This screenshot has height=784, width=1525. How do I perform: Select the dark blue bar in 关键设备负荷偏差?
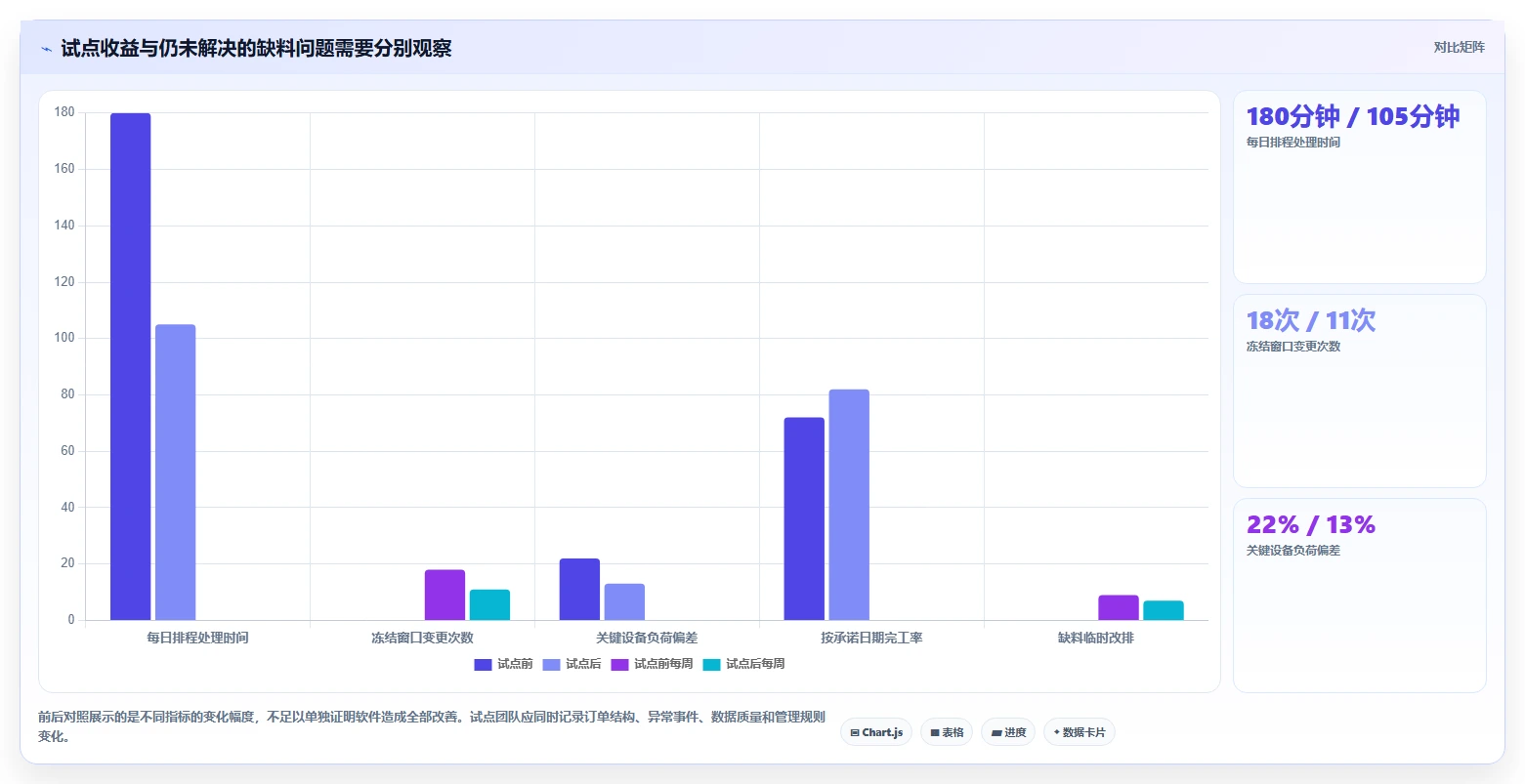pyautogui.click(x=579, y=589)
